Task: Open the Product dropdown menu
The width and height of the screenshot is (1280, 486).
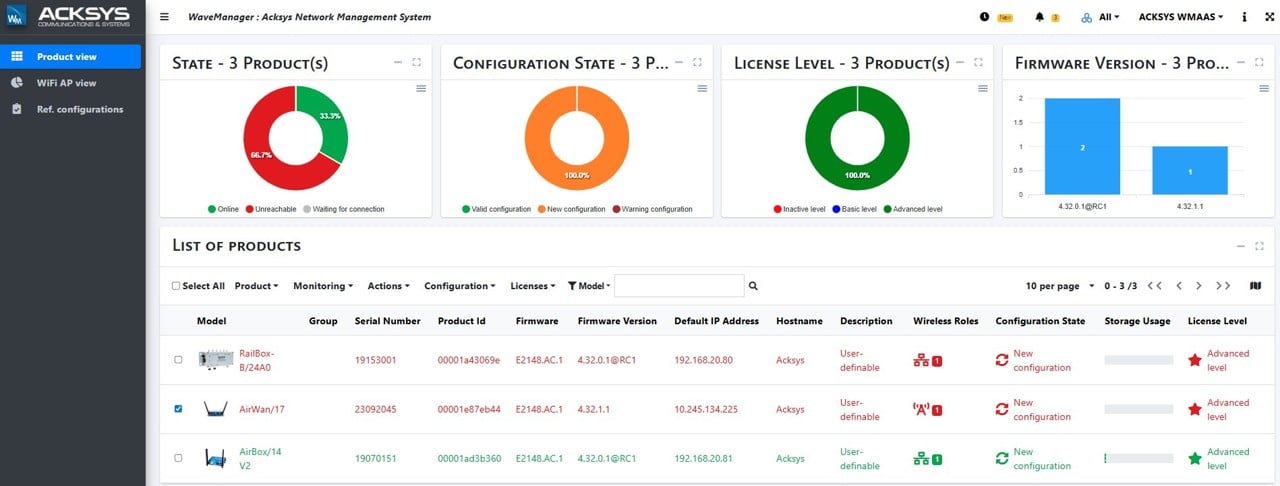Action: [256, 286]
